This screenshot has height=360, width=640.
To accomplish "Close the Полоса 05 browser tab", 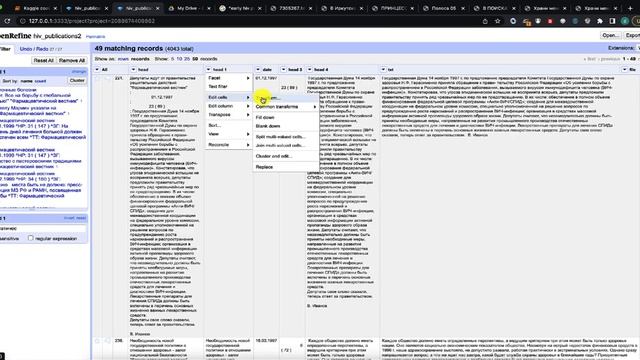I will (463, 8).
